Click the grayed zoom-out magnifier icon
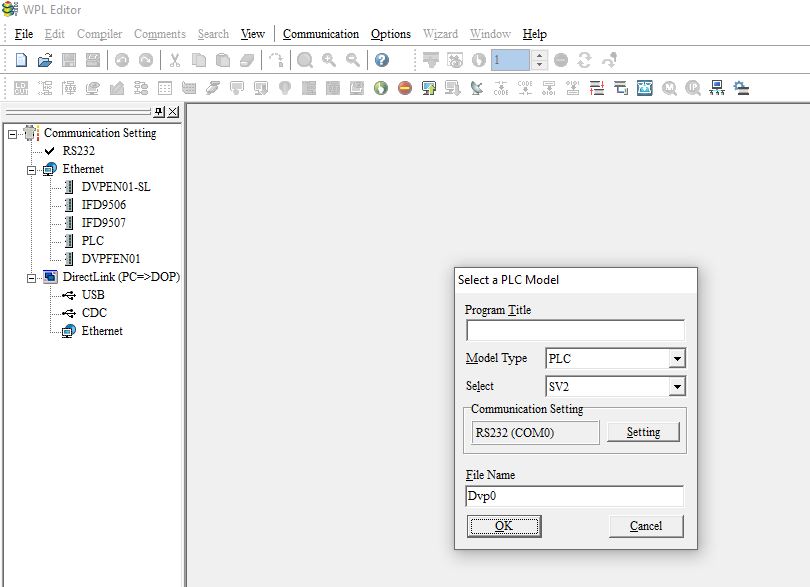 point(353,60)
